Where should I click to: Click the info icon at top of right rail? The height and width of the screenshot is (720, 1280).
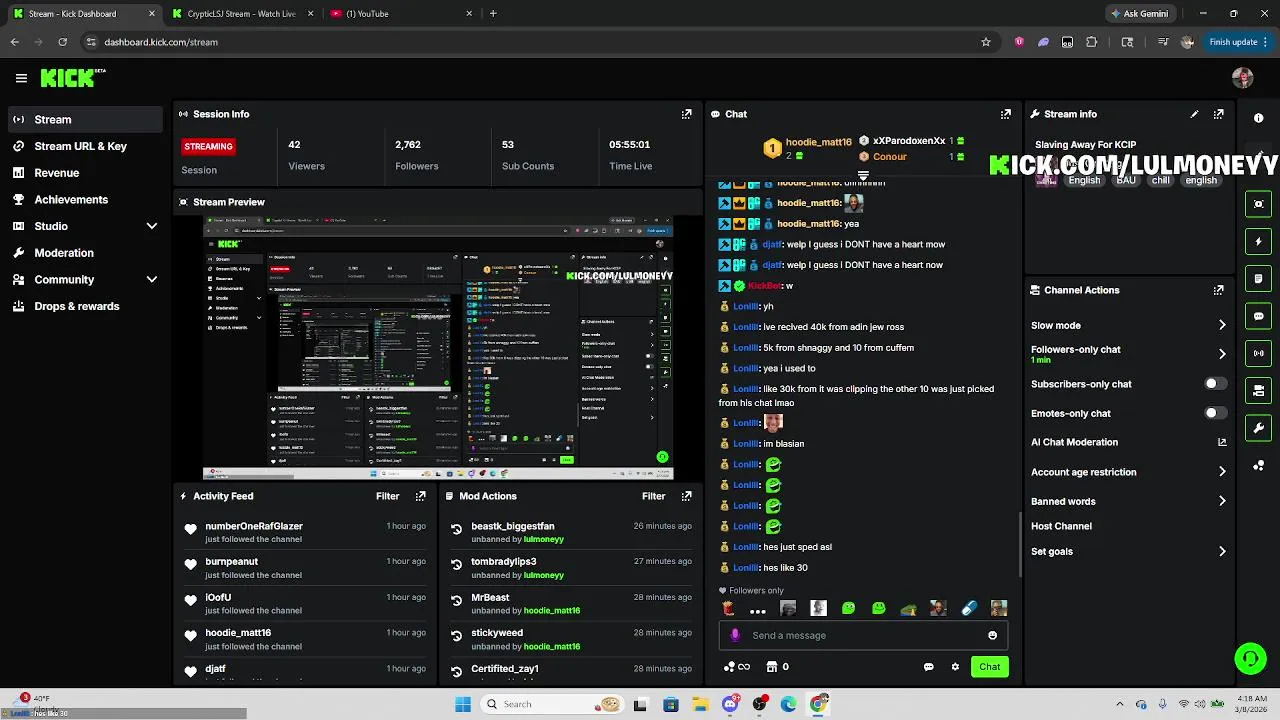pyautogui.click(x=1258, y=118)
